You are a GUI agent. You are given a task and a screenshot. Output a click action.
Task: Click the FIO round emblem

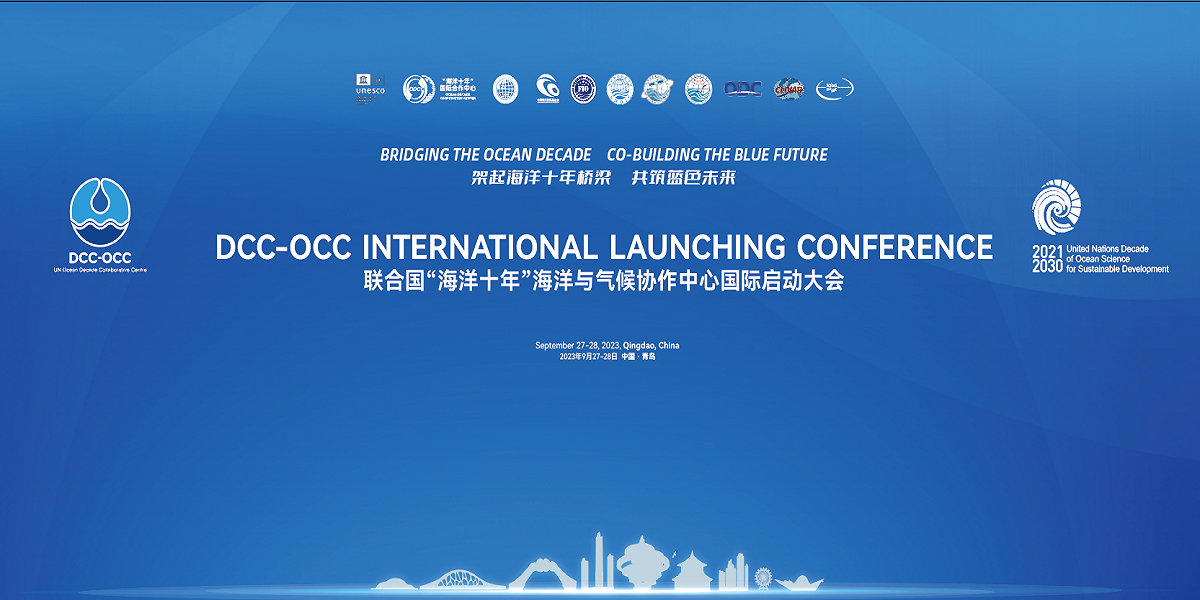click(583, 89)
